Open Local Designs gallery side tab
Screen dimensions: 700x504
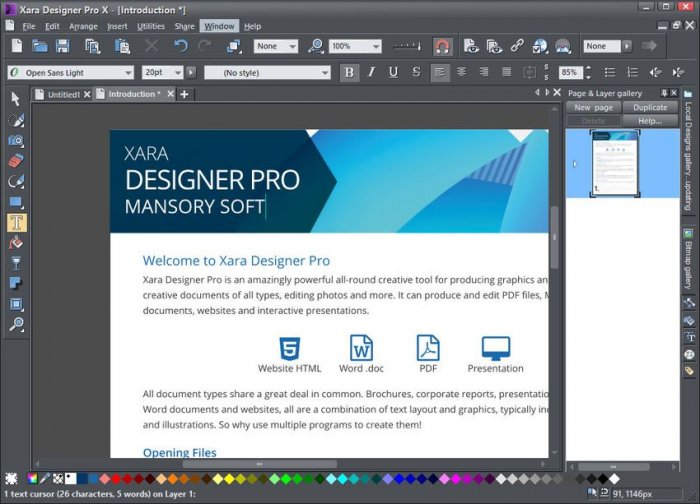[688, 152]
